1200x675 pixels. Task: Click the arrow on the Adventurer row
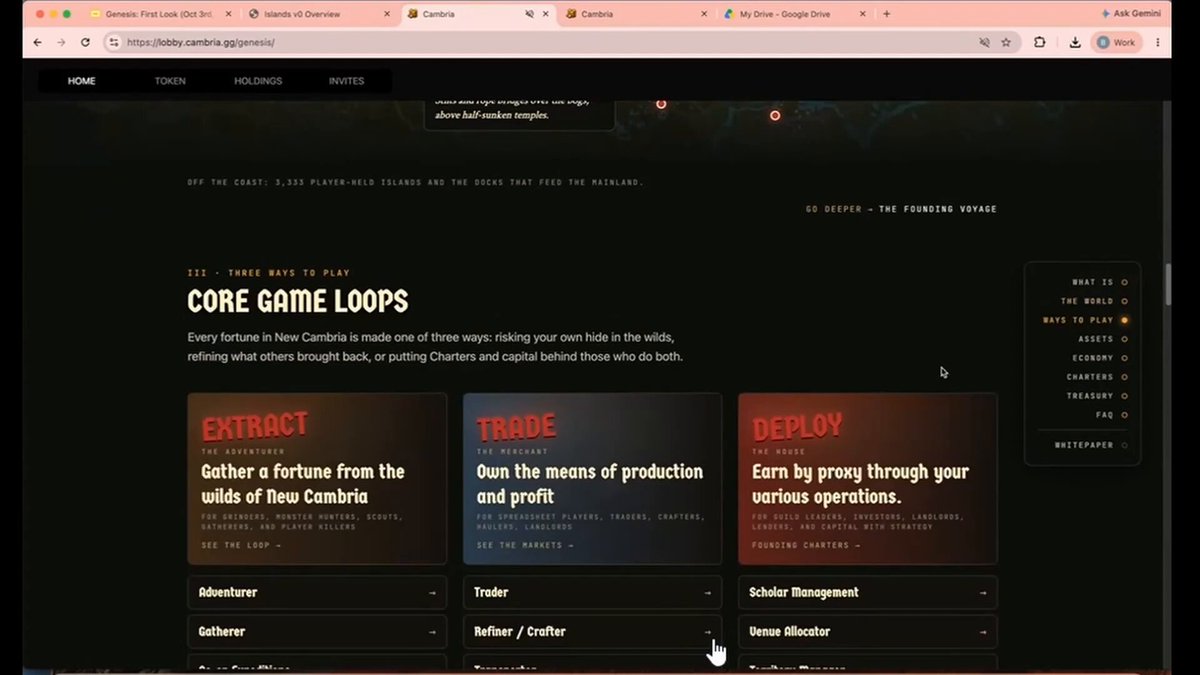pos(432,593)
